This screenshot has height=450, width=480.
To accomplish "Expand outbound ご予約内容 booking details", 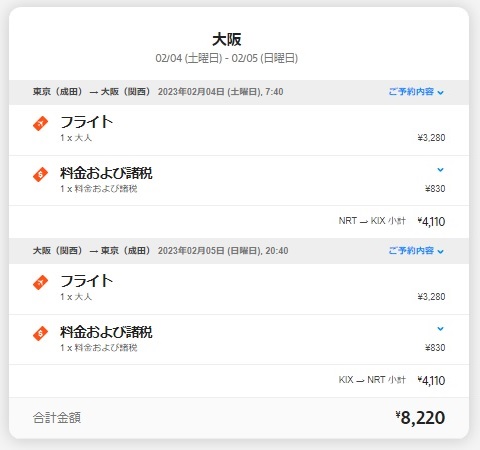I will 416,92.
